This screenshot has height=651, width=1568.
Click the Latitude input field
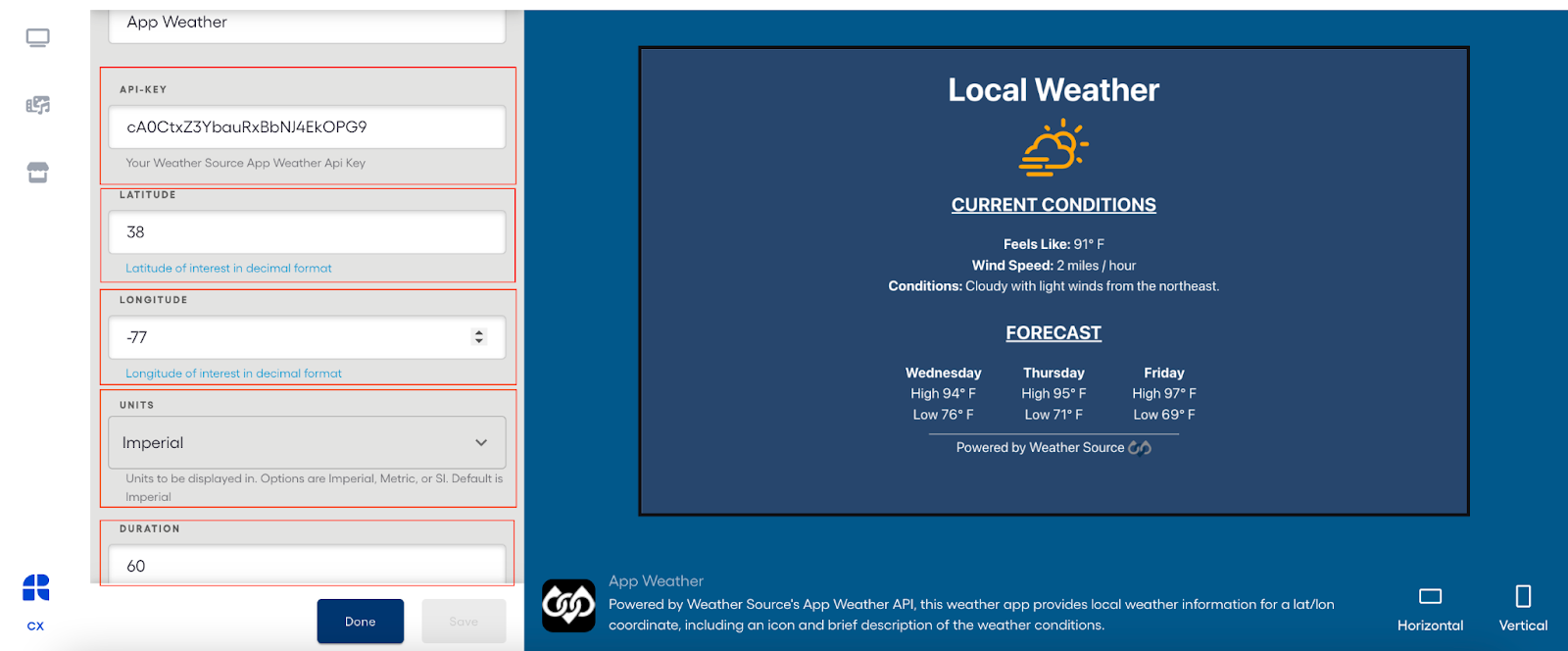pos(307,232)
